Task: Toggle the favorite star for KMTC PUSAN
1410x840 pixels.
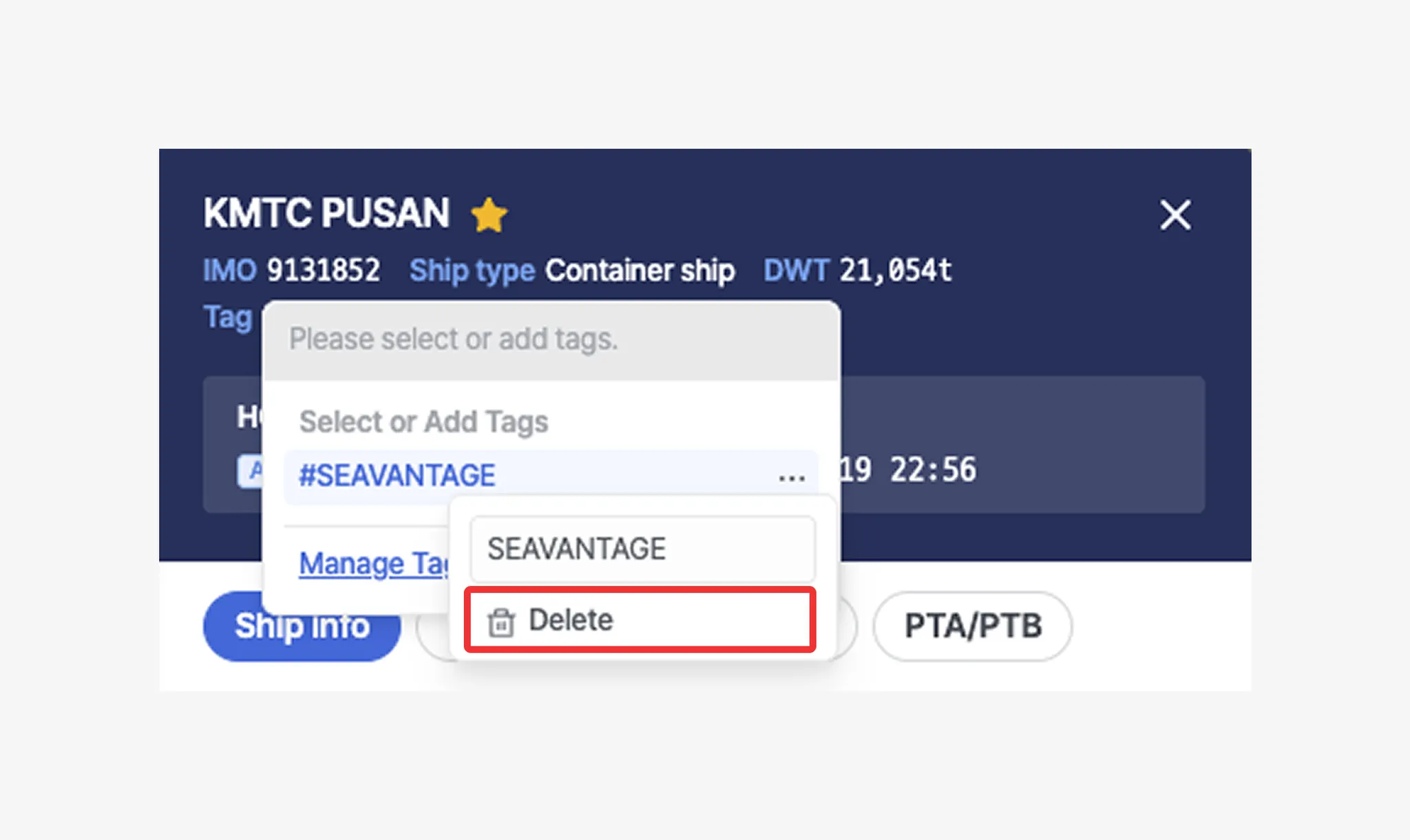Action: (489, 215)
